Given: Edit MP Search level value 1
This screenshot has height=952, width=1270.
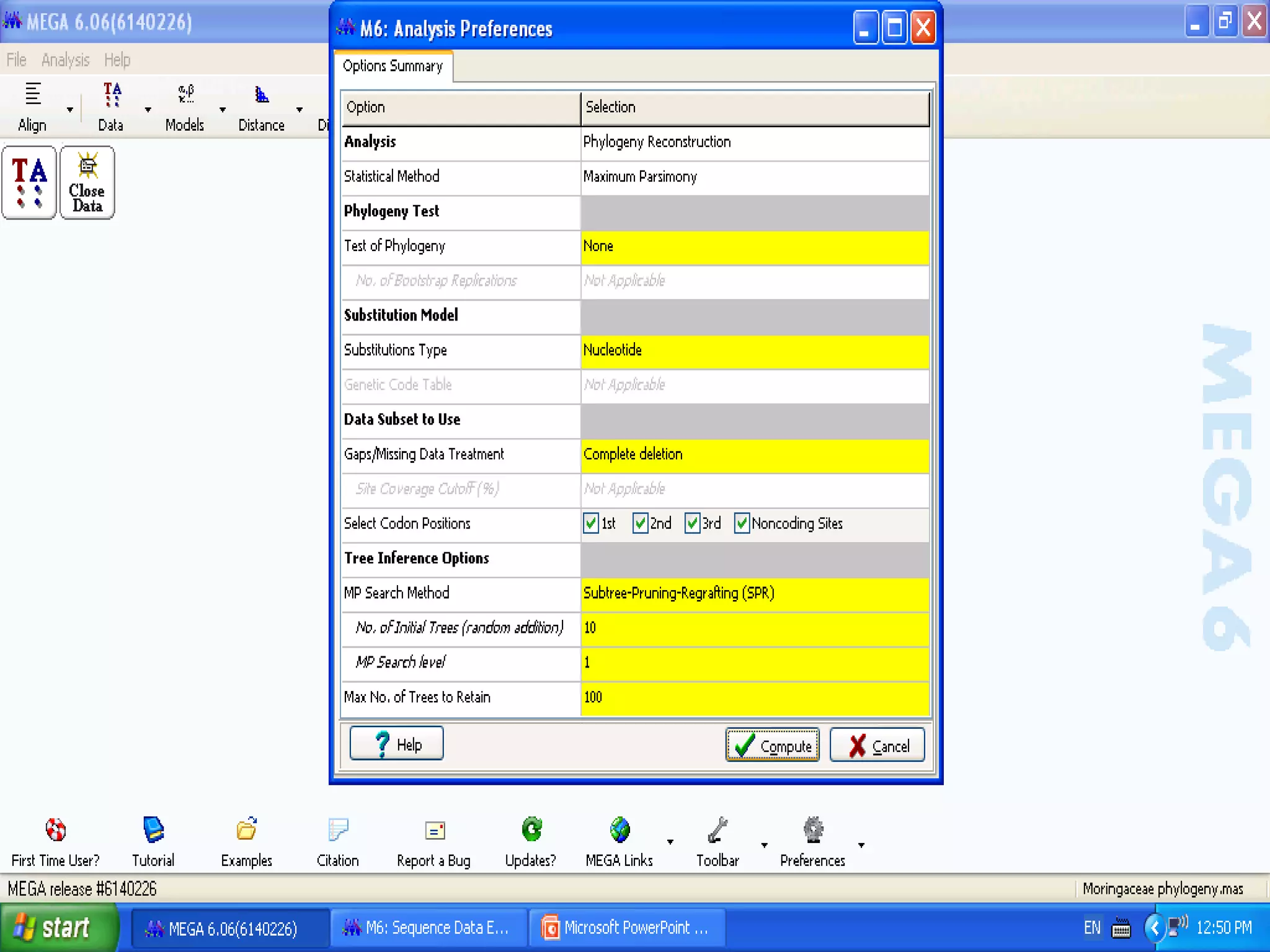Looking at the screenshot, I should click(x=755, y=663).
